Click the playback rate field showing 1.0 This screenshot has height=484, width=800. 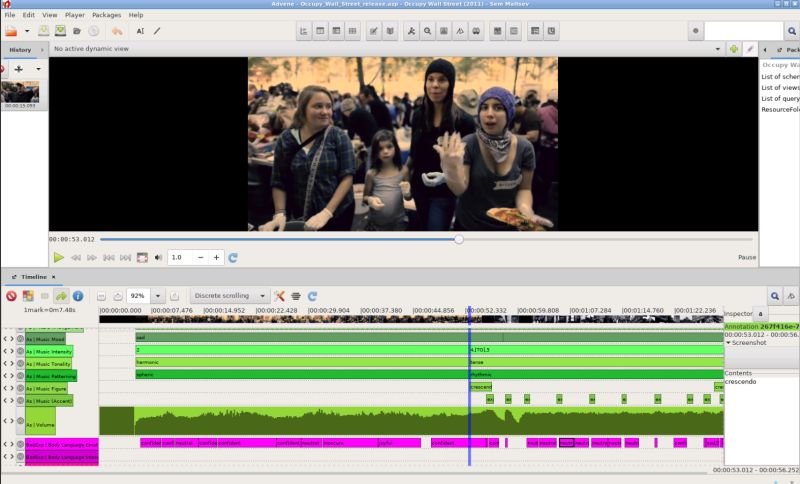pos(180,258)
